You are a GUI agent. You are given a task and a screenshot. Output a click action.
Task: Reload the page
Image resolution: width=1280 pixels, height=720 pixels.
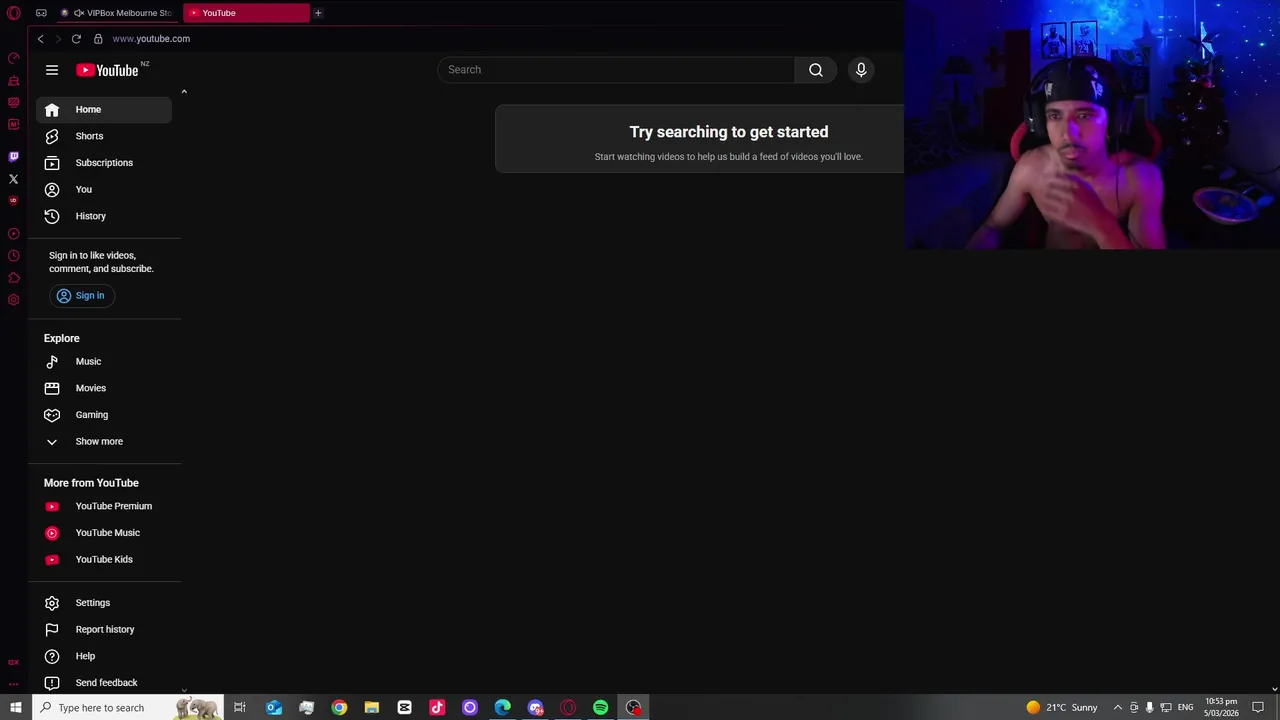[x=76, y=39]
